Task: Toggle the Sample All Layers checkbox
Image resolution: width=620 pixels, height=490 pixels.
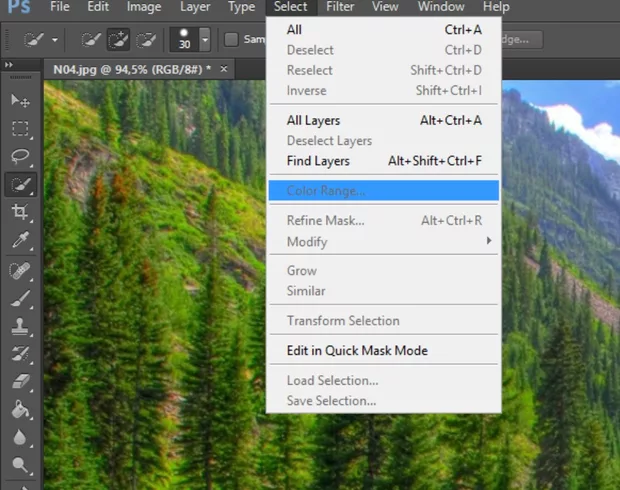Action: point(231,40)
